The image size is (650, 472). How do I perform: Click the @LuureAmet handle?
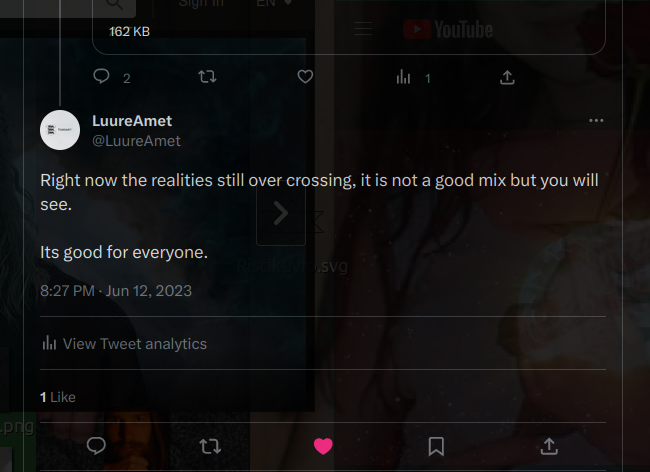[136, 141]
